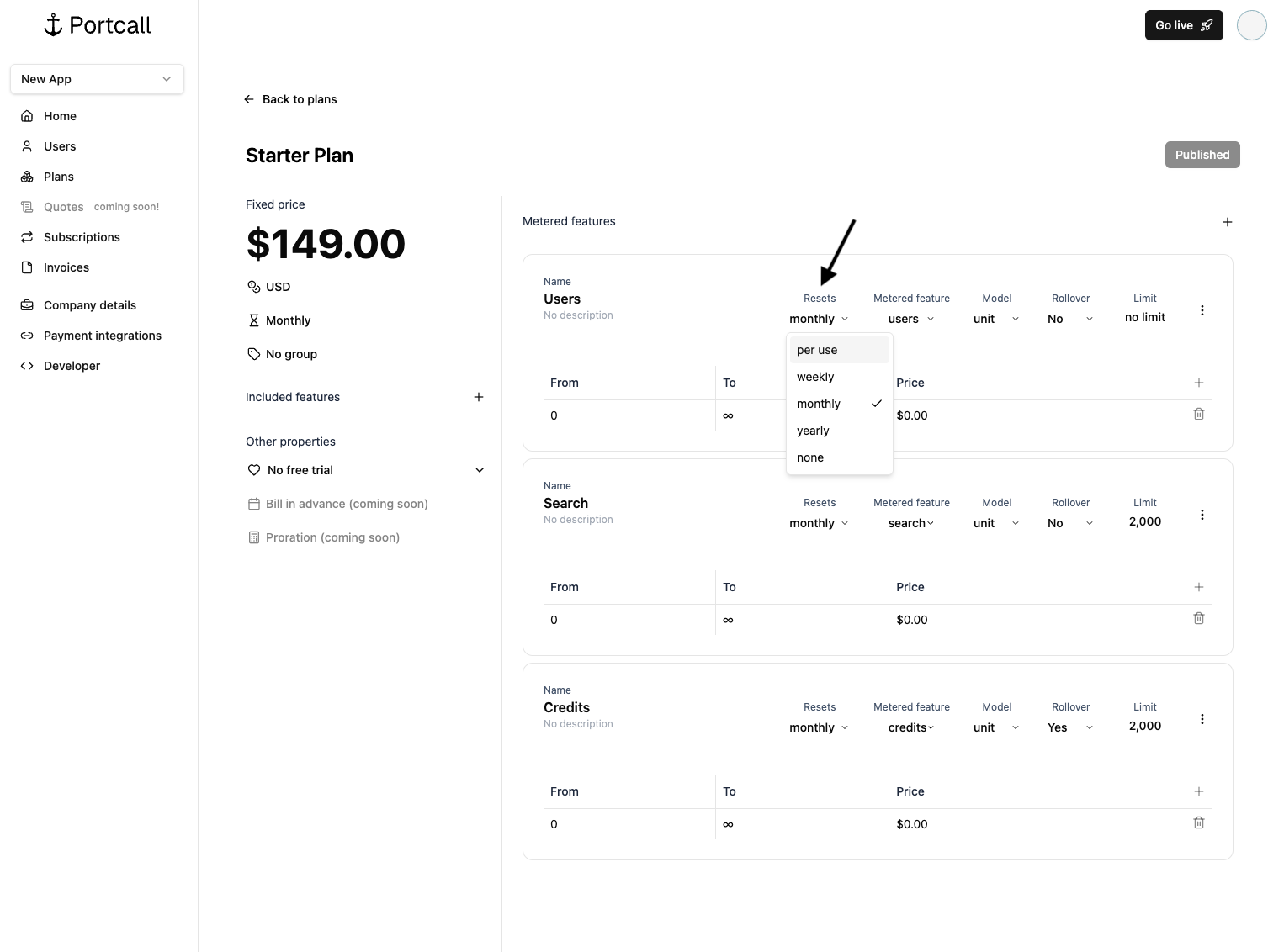Open the Credits feature three-dot options menu
The height and width of the screenshot is (952, 1284).
(x=1202, y=719)
